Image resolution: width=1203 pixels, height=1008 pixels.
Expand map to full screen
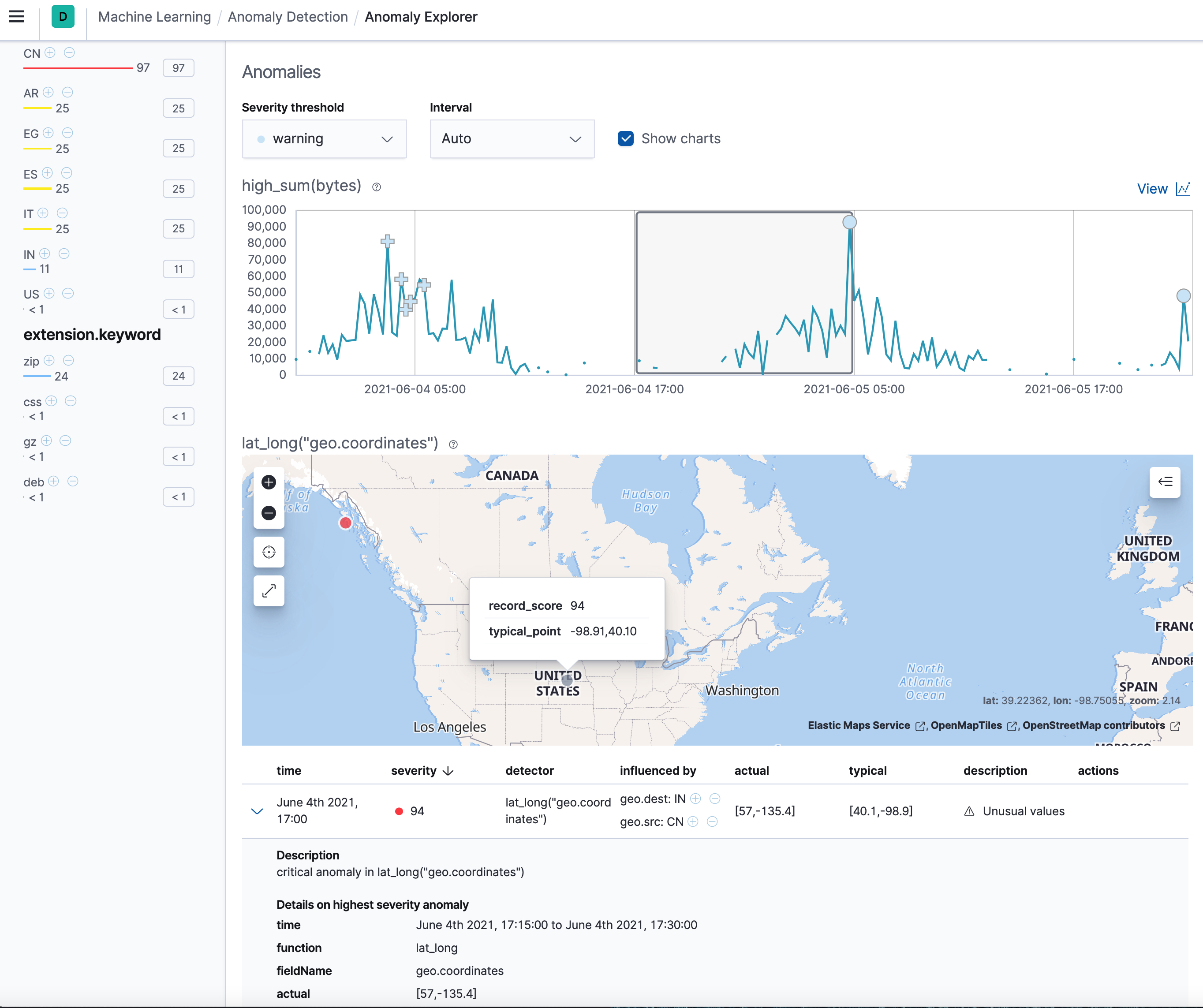pyautogui.click(x=269, y=590)
